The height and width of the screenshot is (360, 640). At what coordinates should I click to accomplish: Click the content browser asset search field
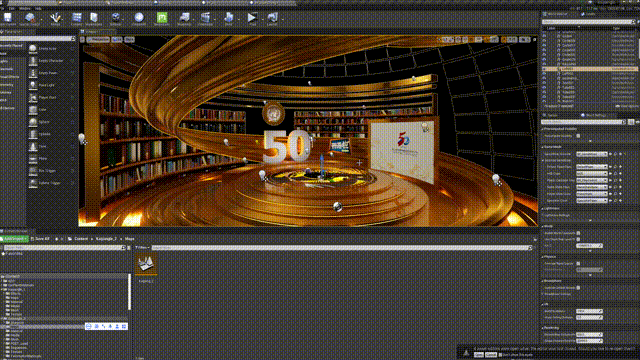click(x=342, y=248)
